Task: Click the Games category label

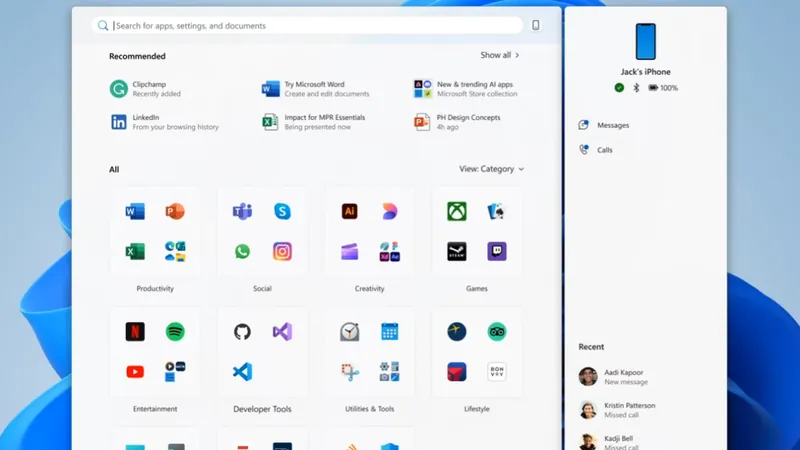Action: pyautogui.click(x=477, y=288)
